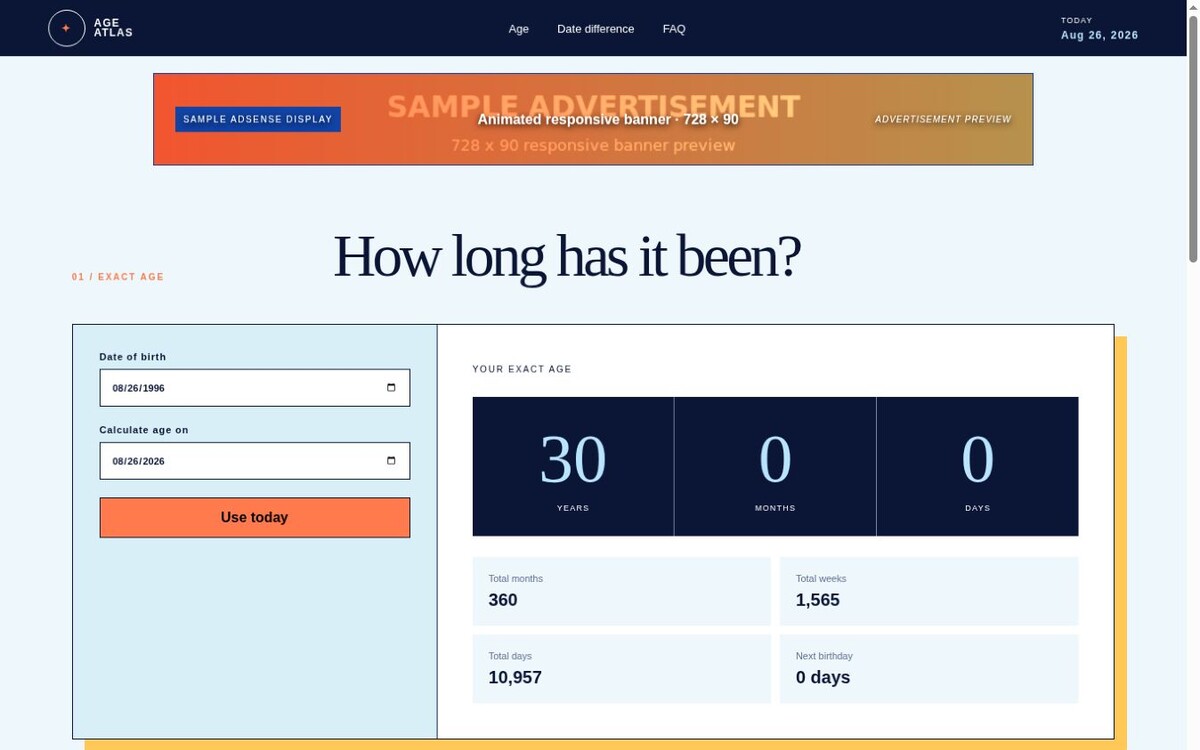Select the 30 years value
Viewport: 1200px width, 750px height.
point(573,460)
